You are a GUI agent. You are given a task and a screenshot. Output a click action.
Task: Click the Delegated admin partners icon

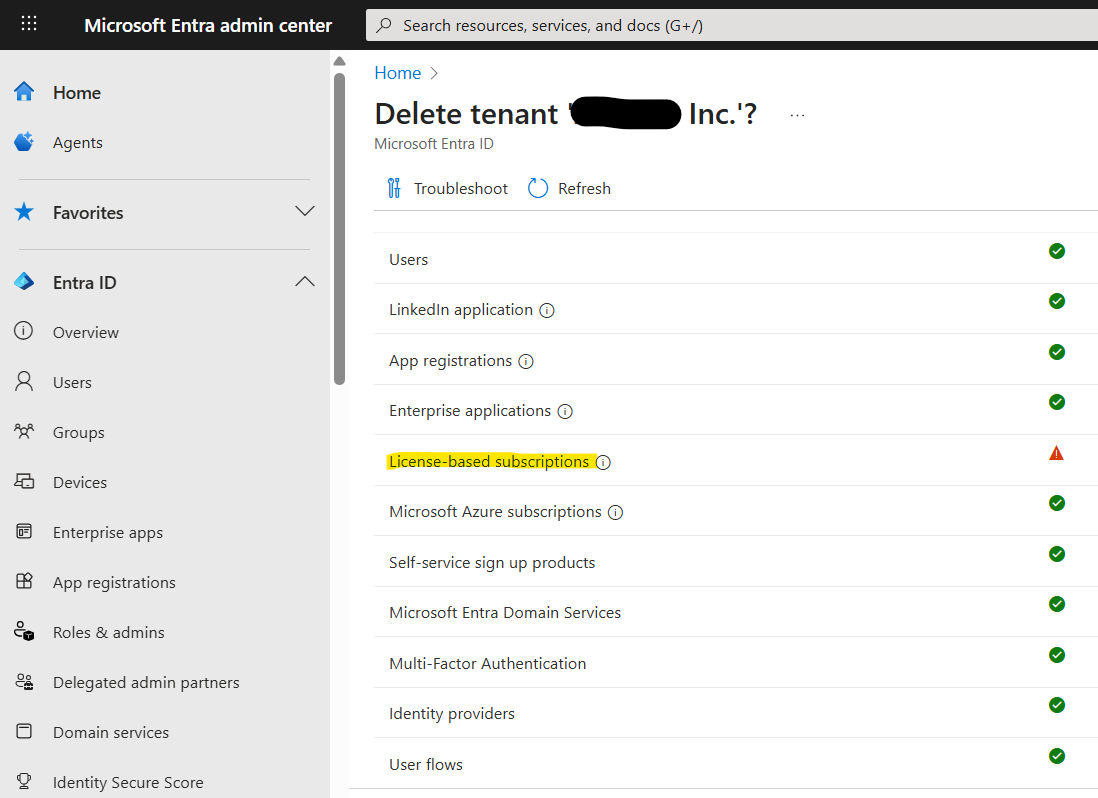point(24,681)
